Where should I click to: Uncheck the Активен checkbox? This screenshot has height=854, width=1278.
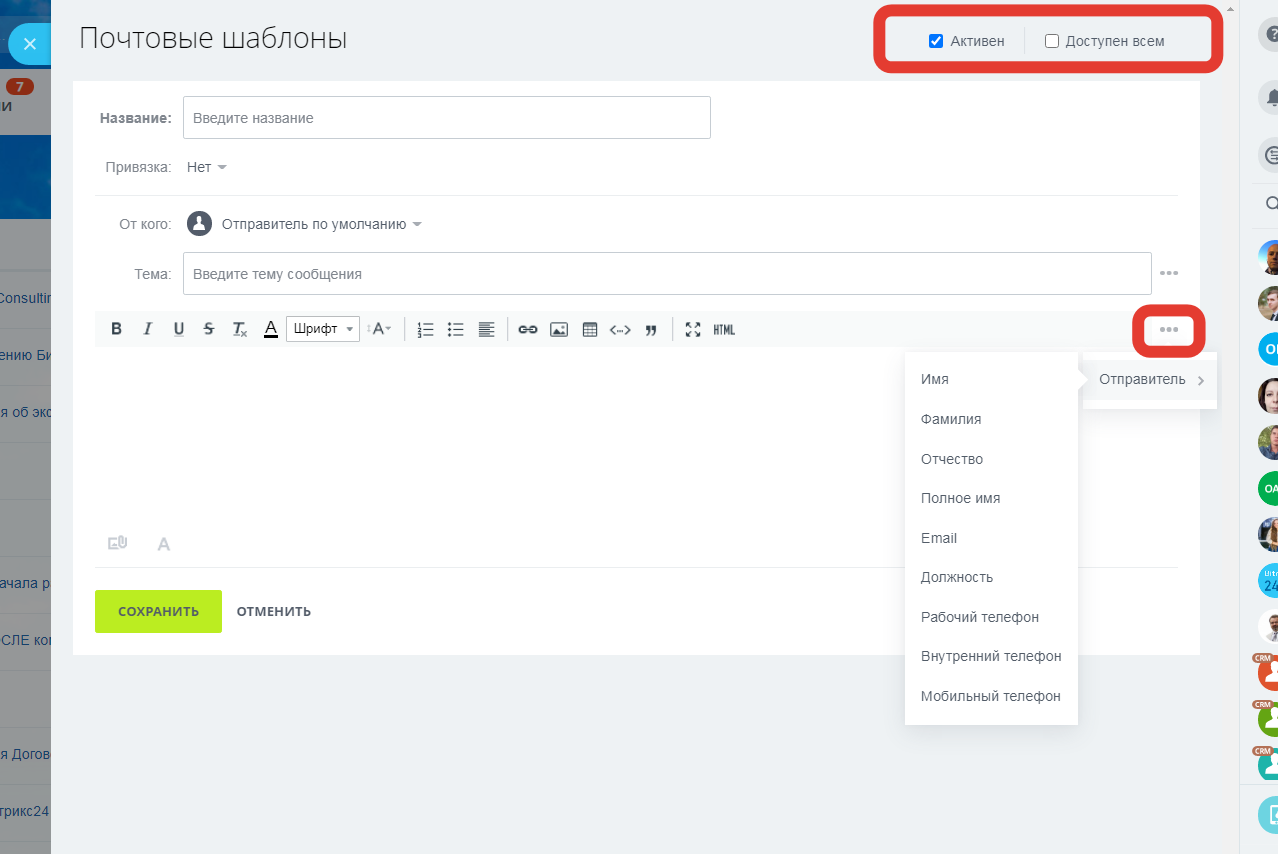coord(936,41)
